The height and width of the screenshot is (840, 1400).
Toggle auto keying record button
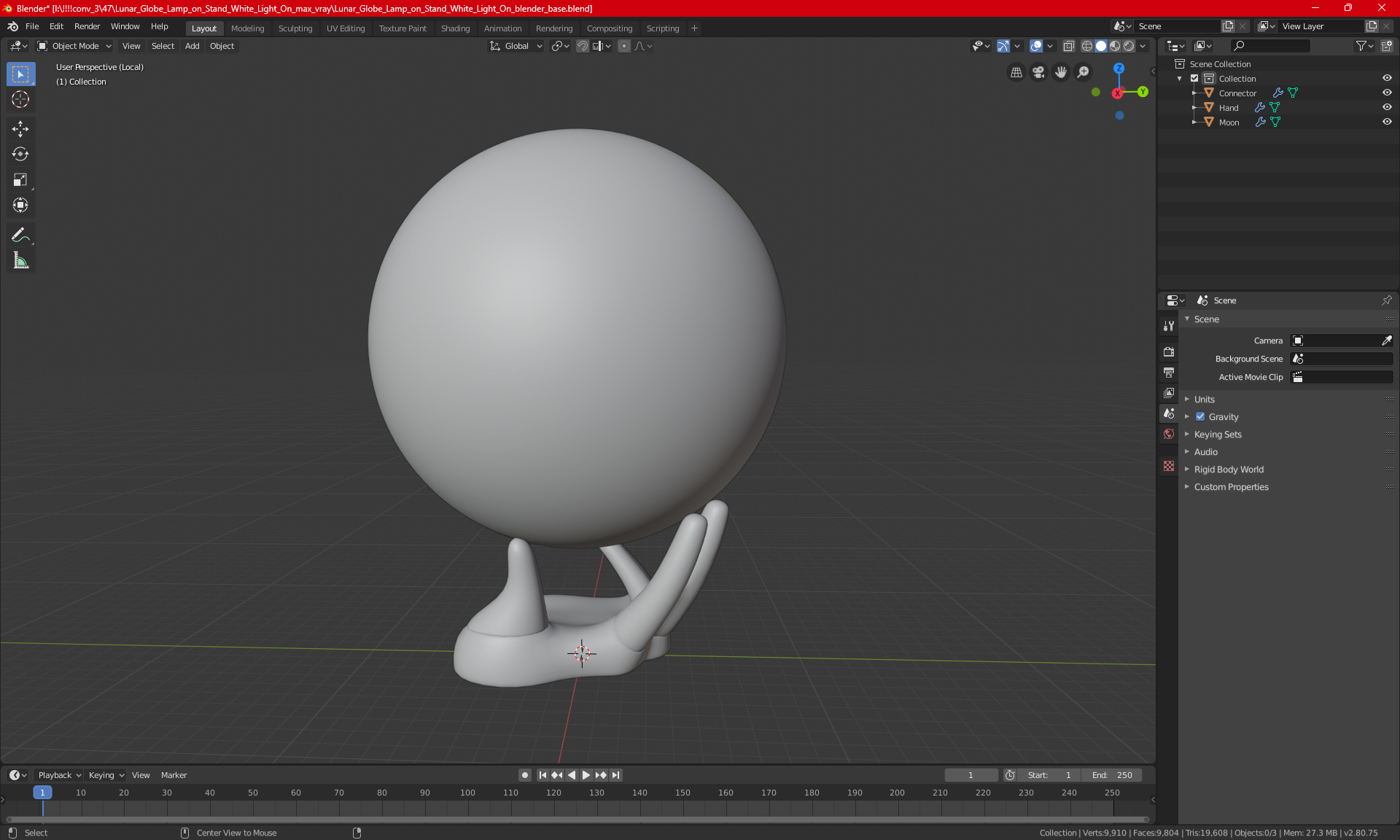click(x=524, y=775)
